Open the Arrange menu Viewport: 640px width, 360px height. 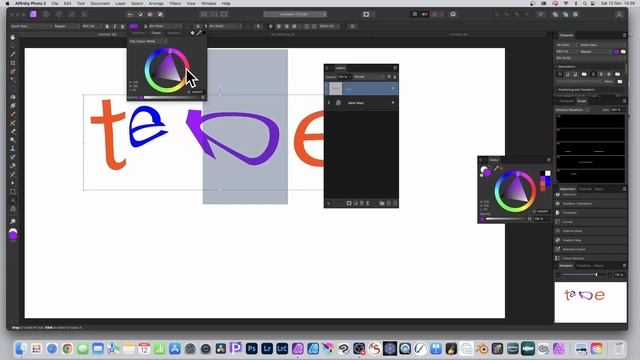pos(156,3)
